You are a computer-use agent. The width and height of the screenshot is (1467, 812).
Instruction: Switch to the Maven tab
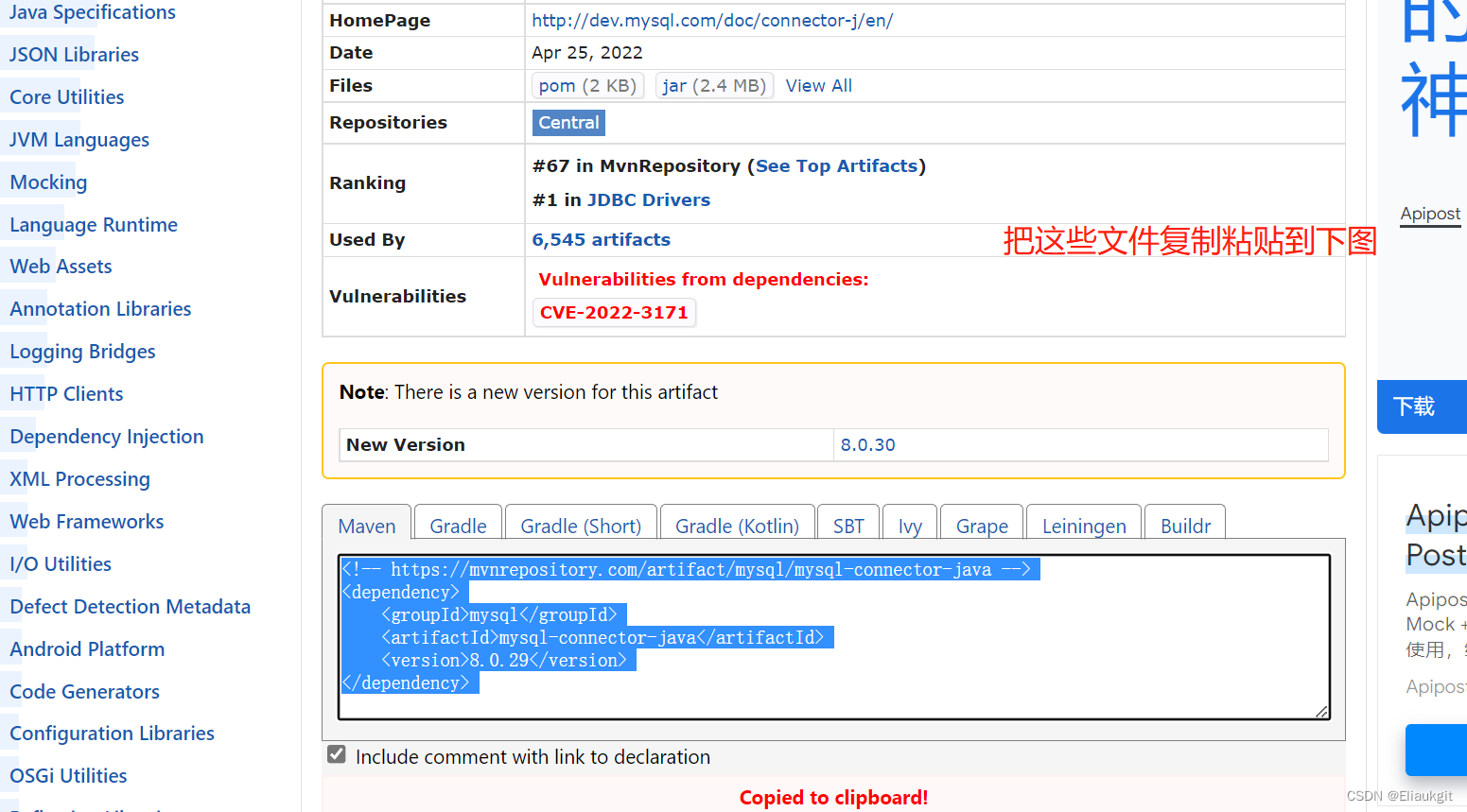point(367,526)
